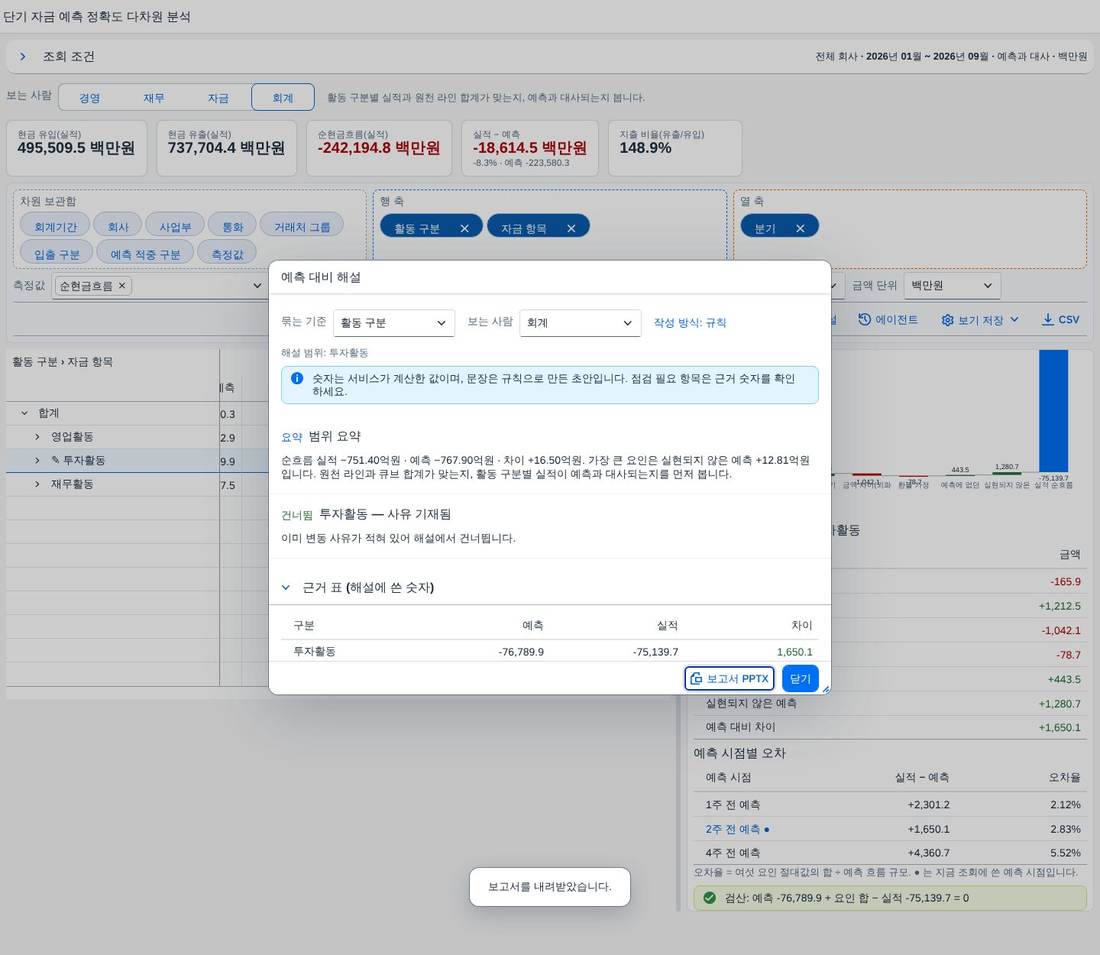Open the 묶는 기준 활동 구분 dropdown

point(394,323)
